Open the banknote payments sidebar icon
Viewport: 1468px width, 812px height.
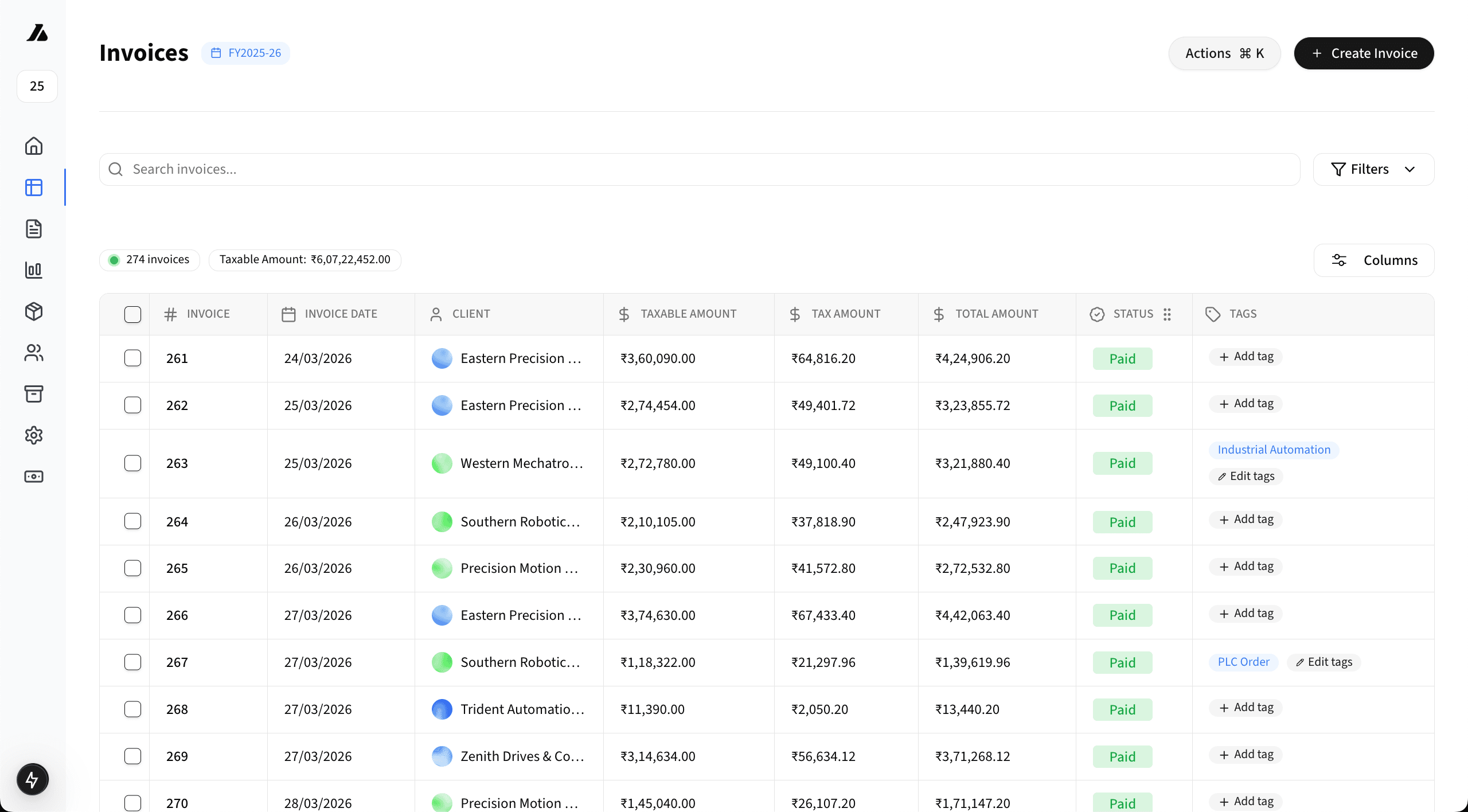pos(34,477)
